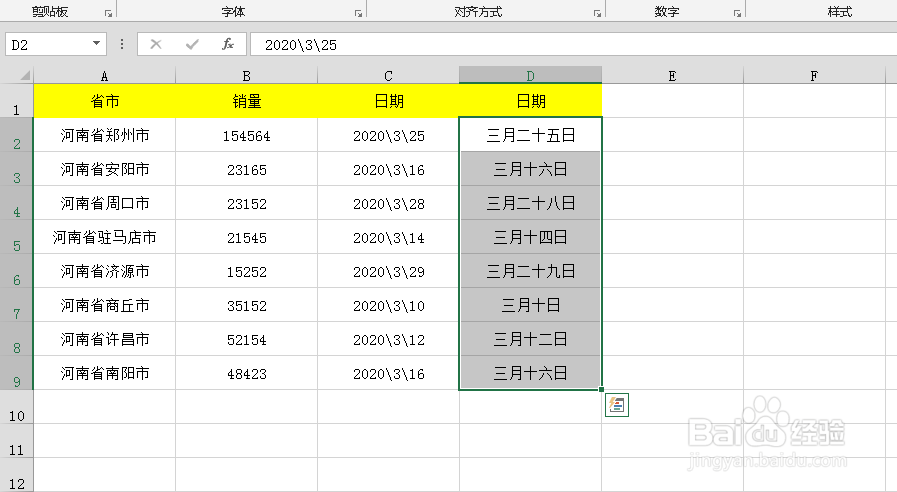Select sales cell 23152

point(246,203)
